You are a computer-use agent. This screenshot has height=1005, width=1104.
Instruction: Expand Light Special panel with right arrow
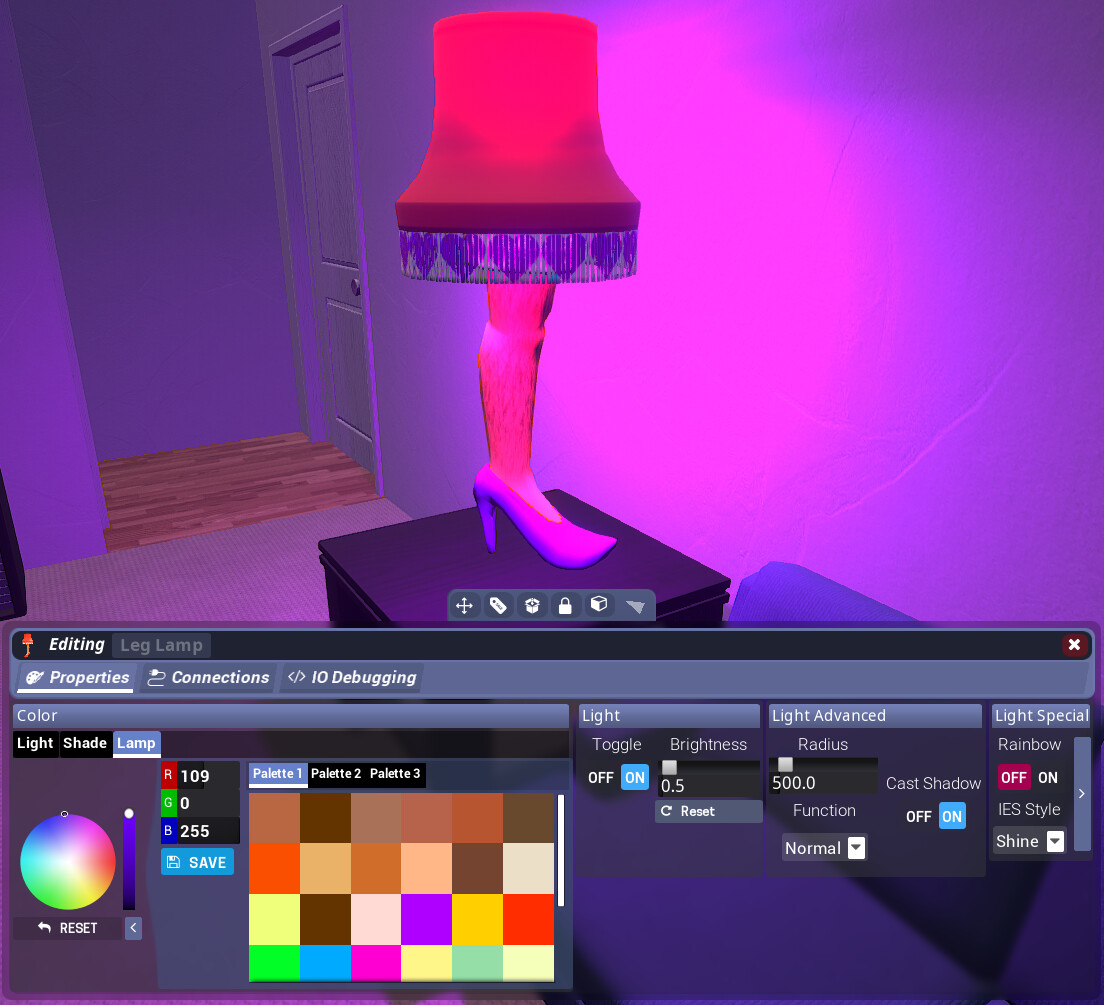click(1081, 794)
